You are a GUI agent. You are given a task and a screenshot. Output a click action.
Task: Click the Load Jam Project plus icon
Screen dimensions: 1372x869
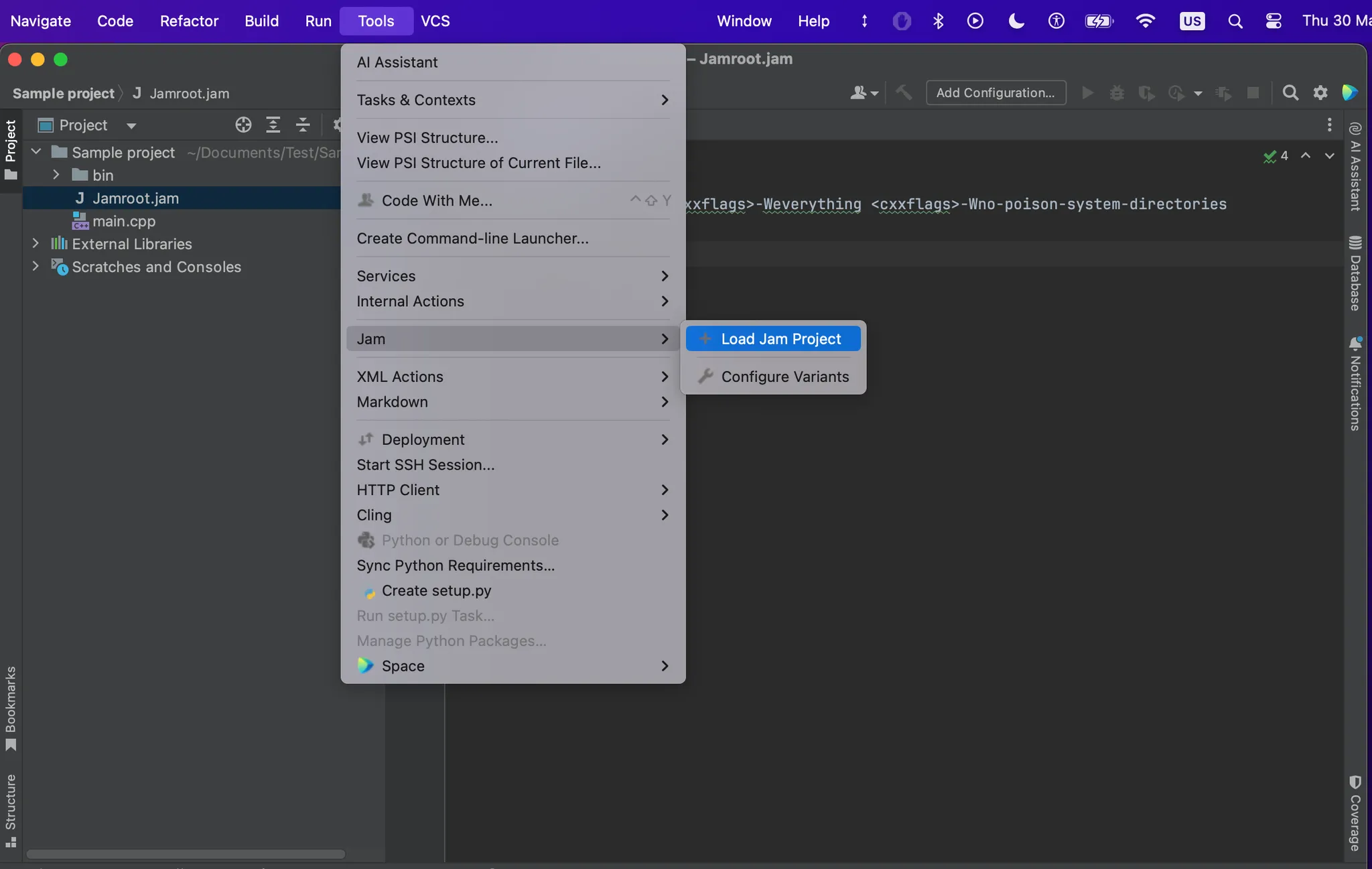click(x=705, y=339)
